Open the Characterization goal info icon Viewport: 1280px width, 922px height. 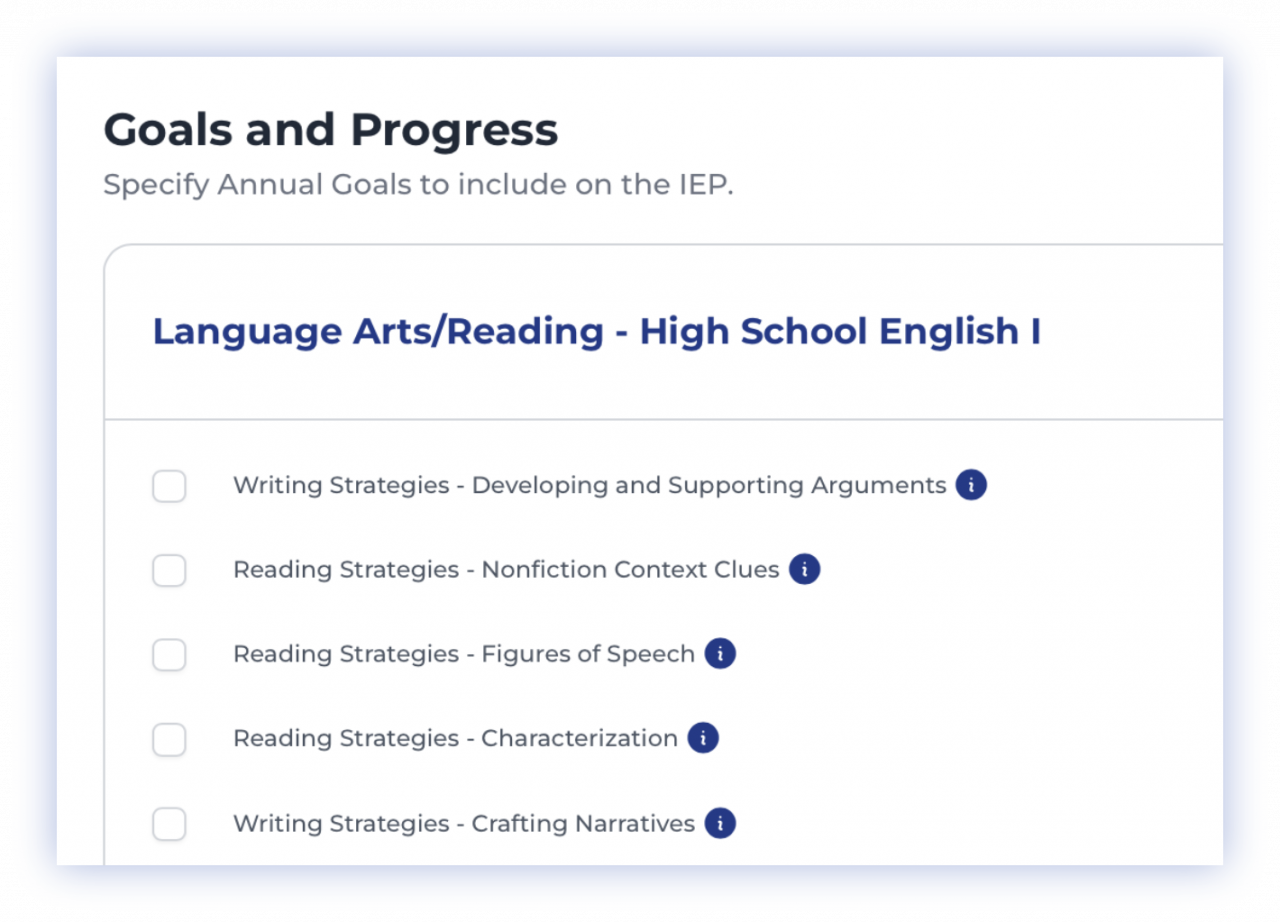(703, 739)
